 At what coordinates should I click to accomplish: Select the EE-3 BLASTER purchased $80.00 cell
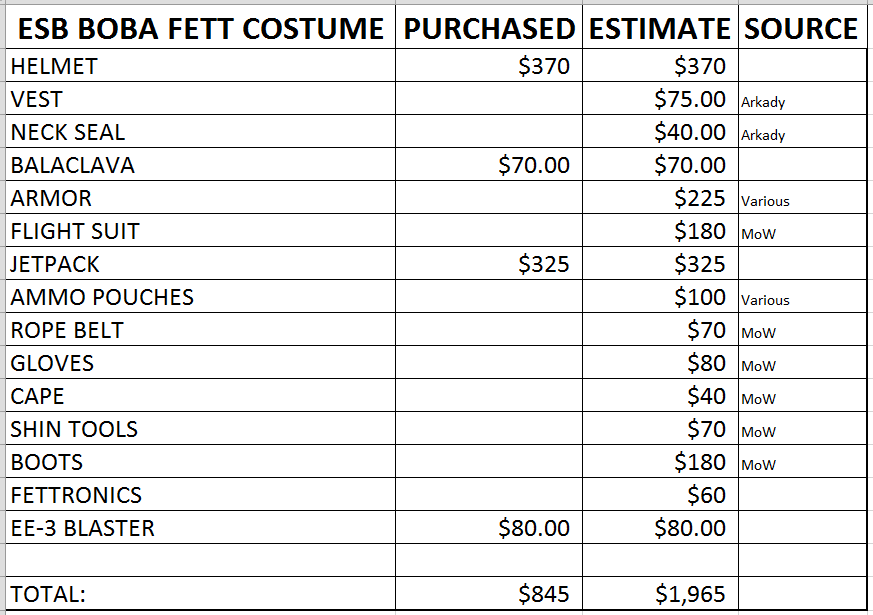[x=489, y=528]
